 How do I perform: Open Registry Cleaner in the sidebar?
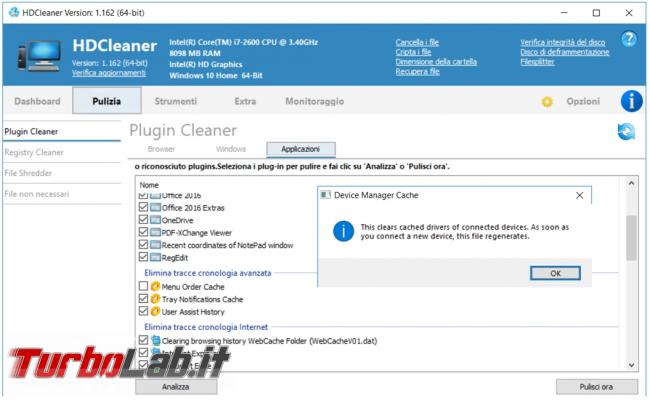[62, 152]
